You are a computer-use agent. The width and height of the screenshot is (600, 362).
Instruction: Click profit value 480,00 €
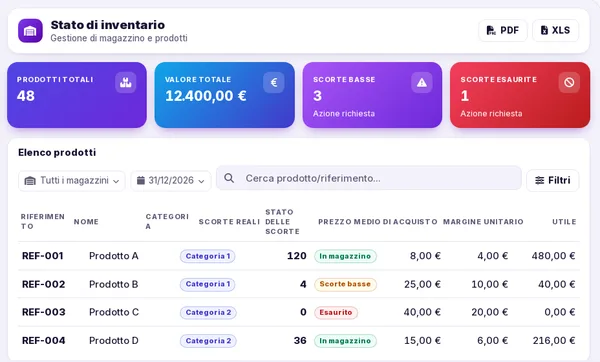click(x=553, y=256)
